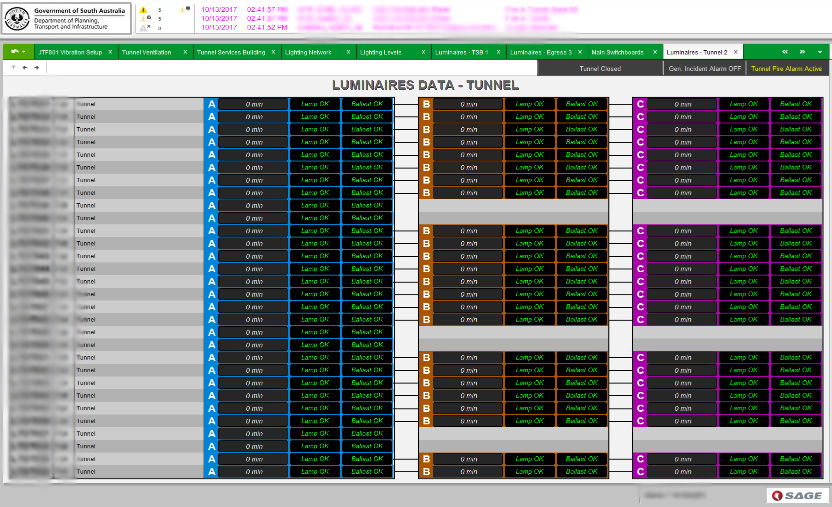This screenshot has width=832, height=507.
Task: Click the alarm flag icon near the timestamps
Action: coord(184,10)
